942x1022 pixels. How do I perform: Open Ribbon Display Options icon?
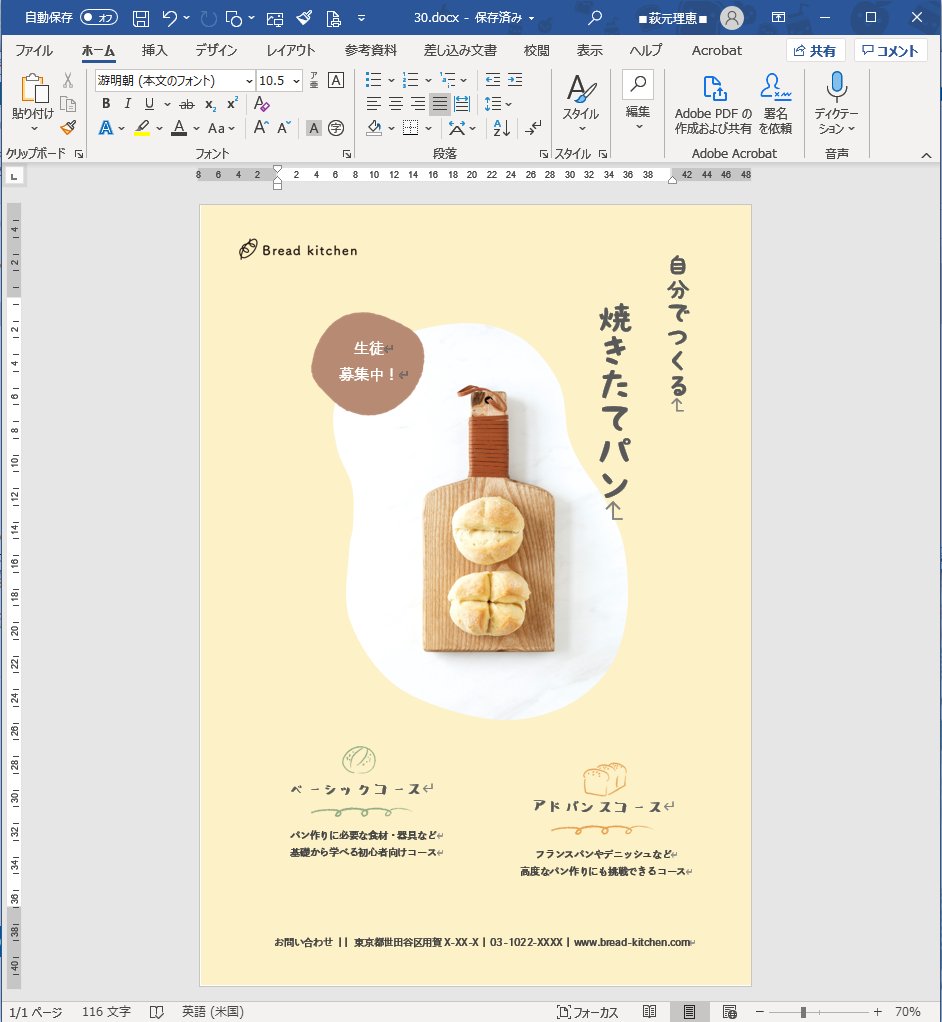[778, 18]
